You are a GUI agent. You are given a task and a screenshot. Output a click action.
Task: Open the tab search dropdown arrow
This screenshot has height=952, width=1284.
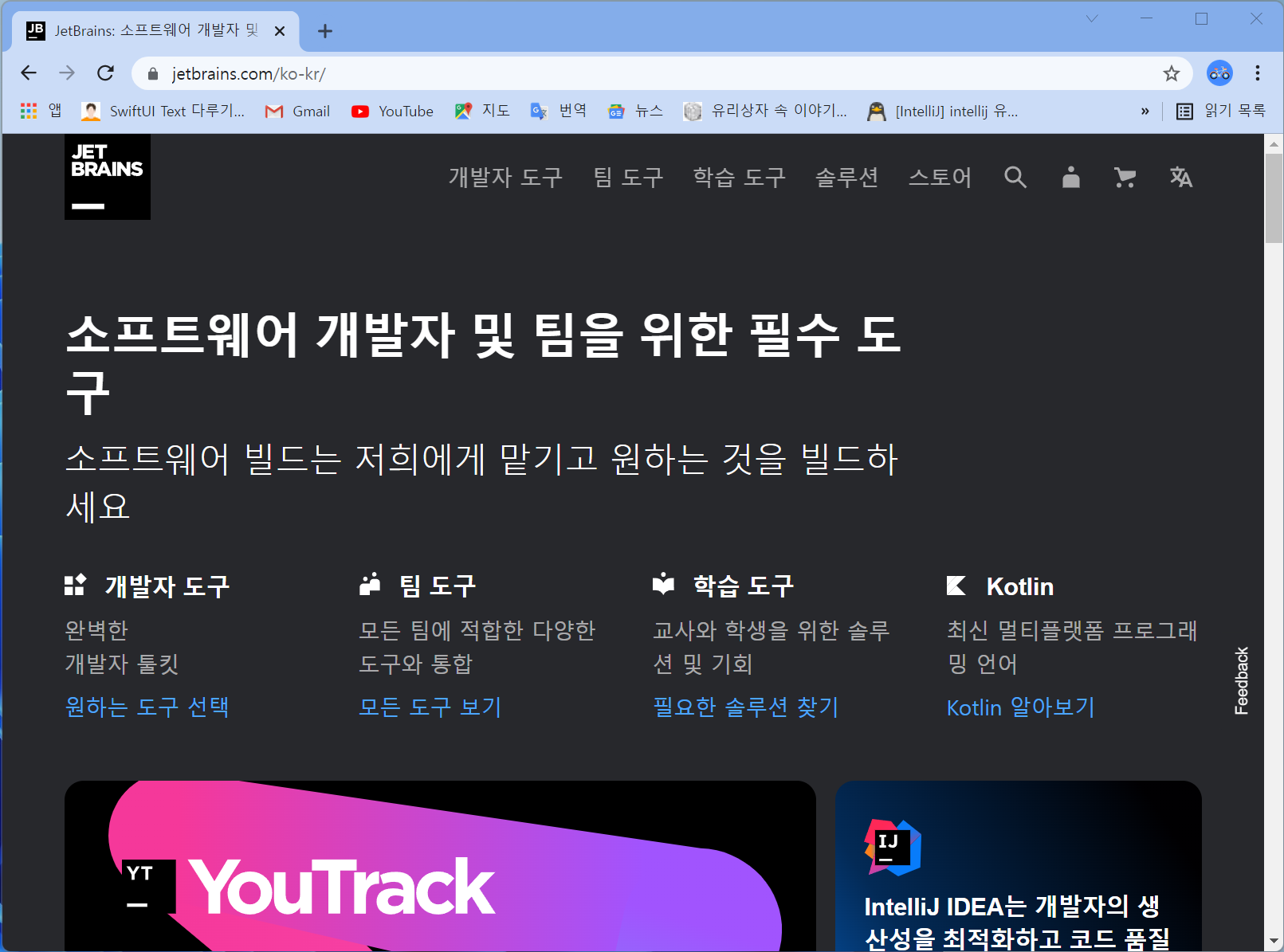1092,18
